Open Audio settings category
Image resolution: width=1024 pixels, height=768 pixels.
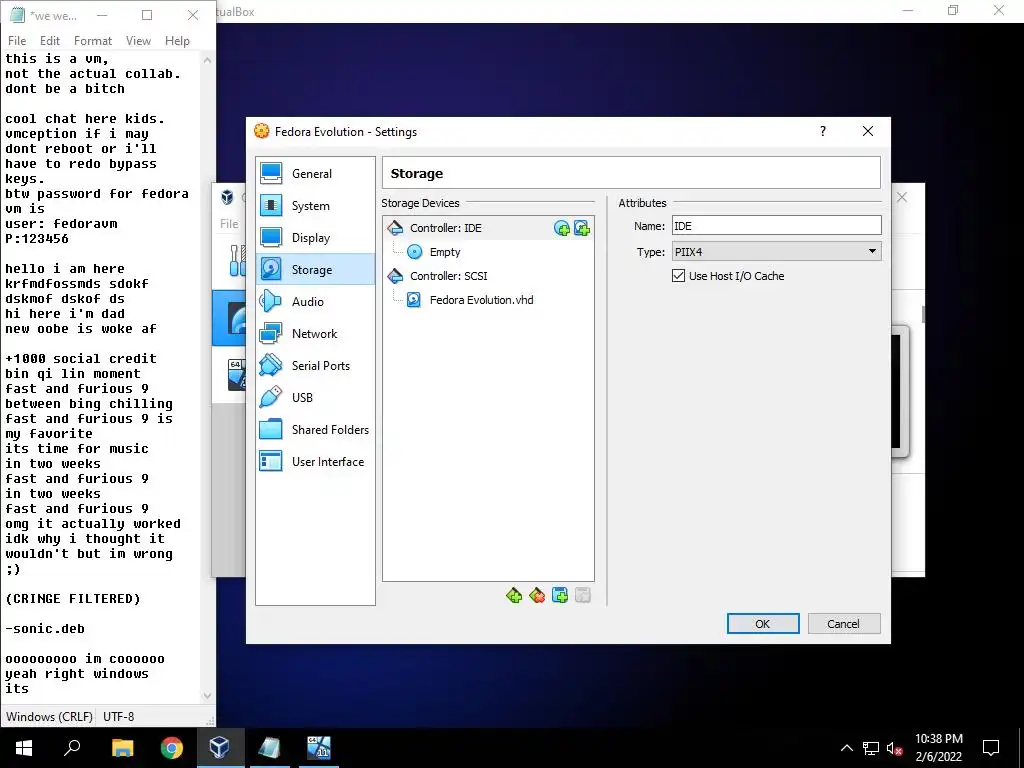[315, 302]
